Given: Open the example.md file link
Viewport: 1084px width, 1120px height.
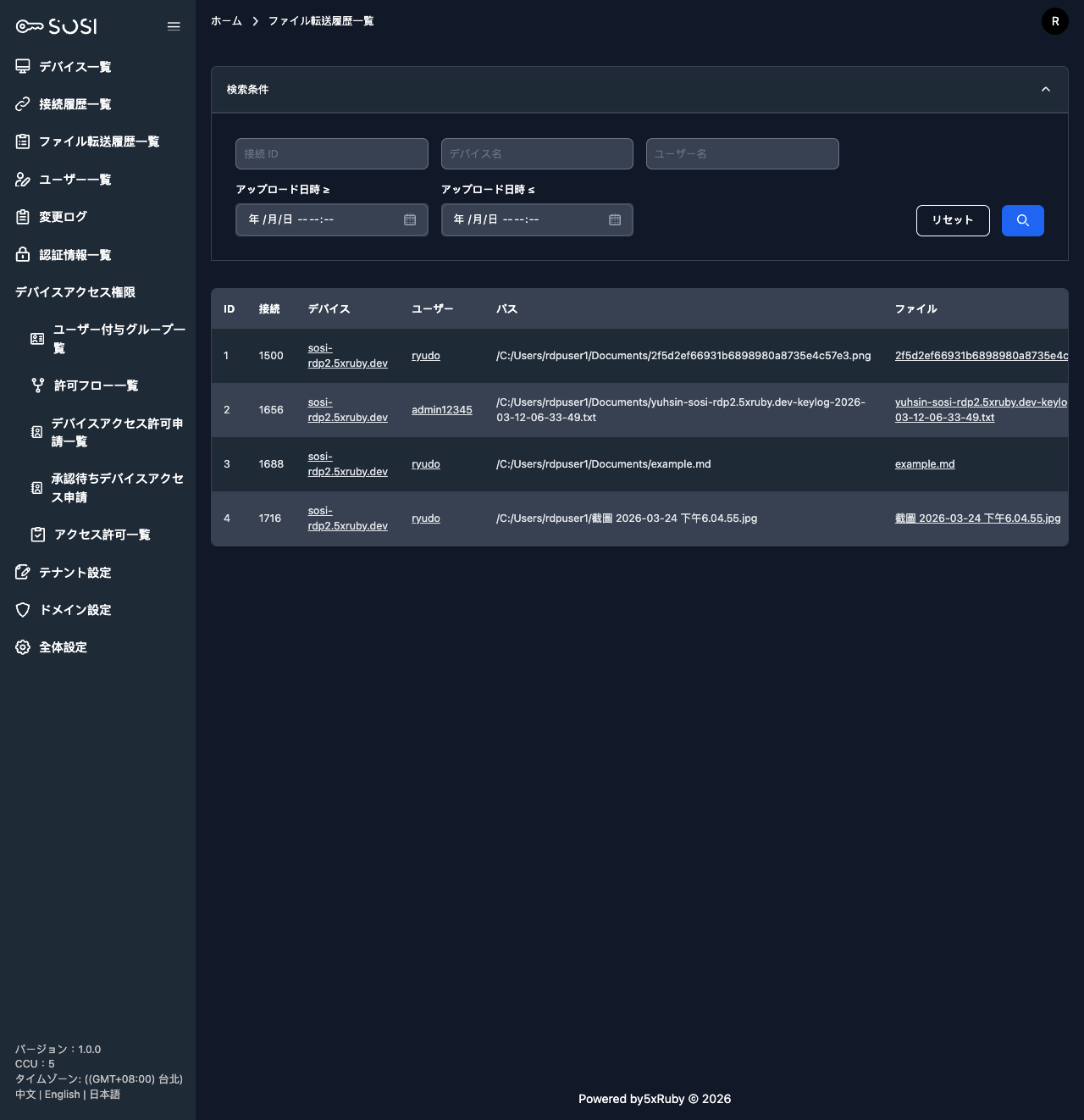Looking at the screenshot, I should tap(924, 464).
